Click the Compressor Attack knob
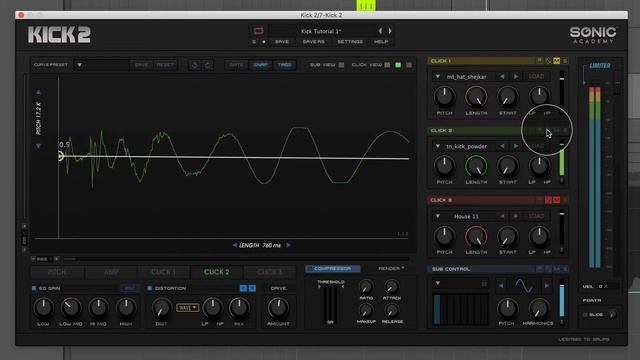The height and width of the screenshot is (360, 640). coord(392,287)
